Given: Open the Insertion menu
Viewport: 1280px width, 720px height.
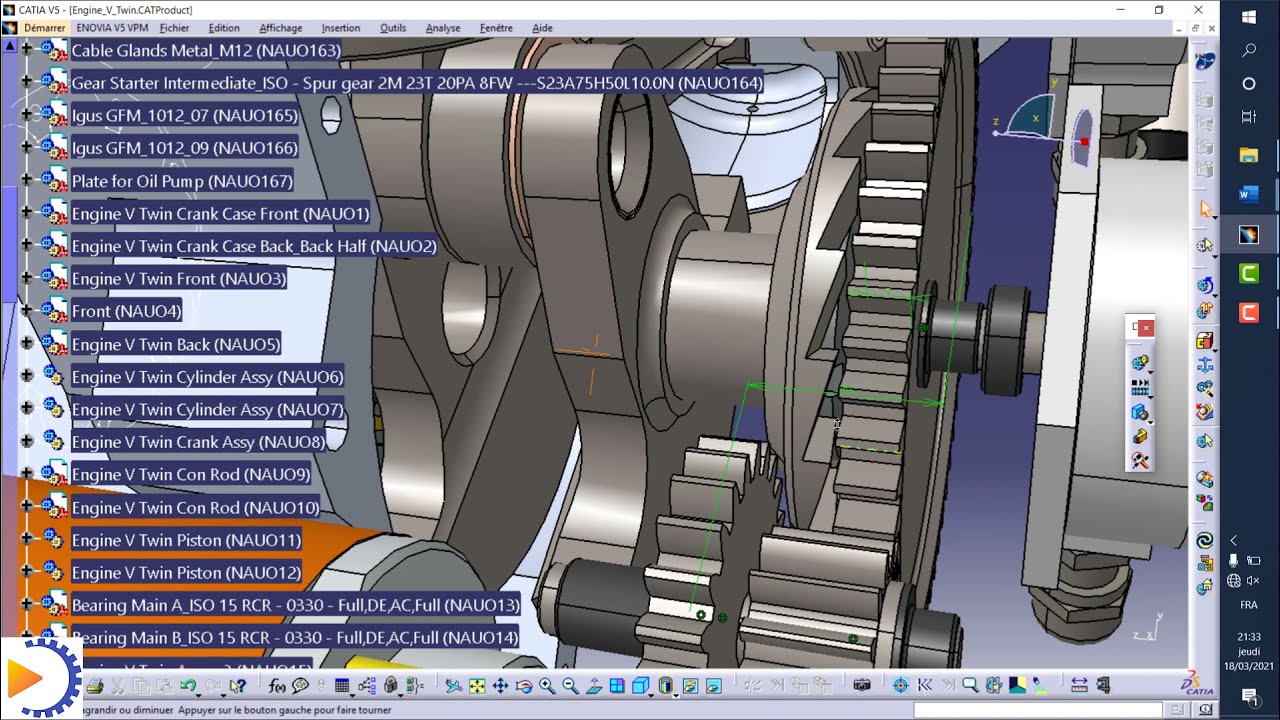Looking at the screenshot, I should (341, 28).
